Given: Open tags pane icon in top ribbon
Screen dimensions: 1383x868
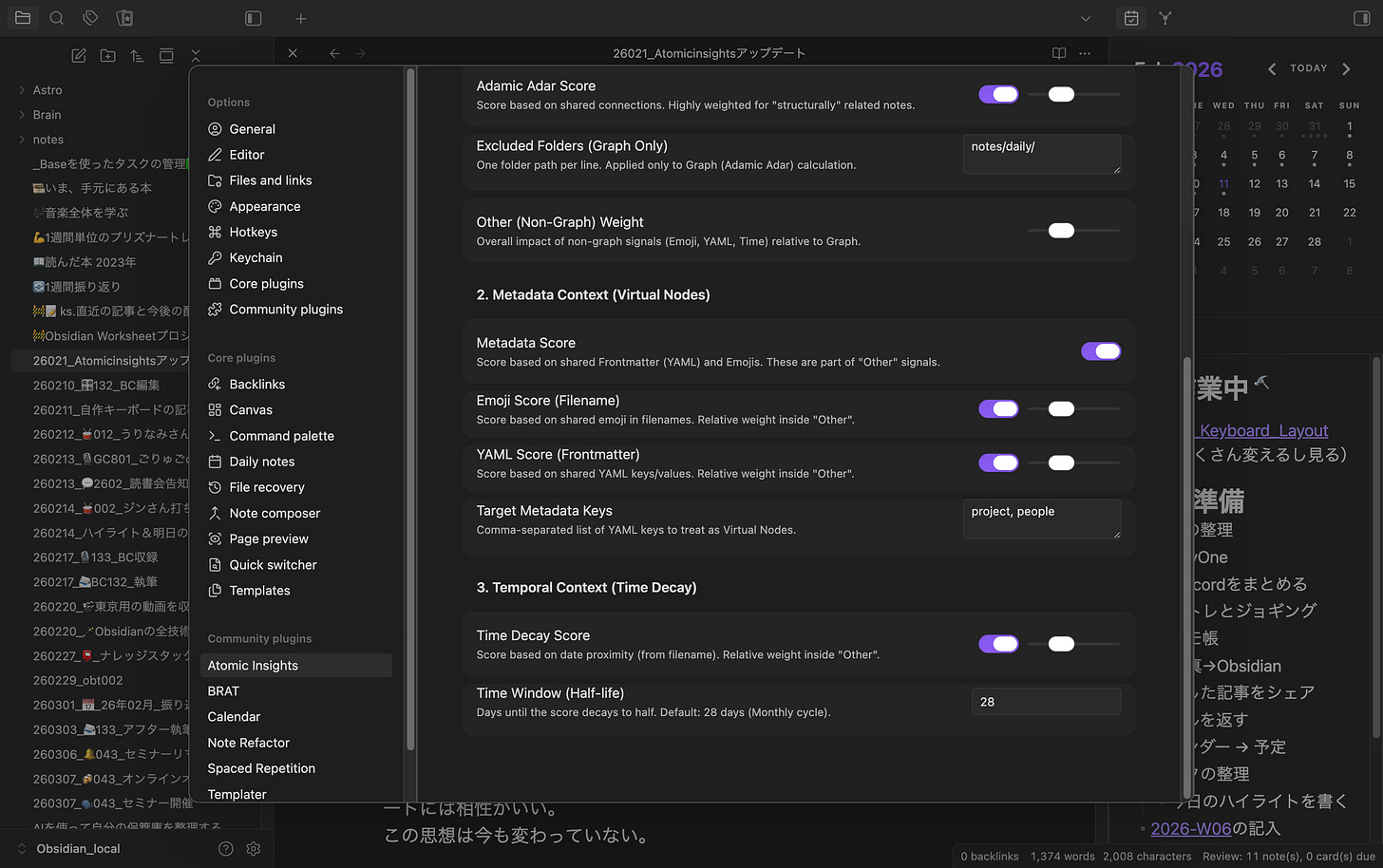Looking at the screenshot, I should [x=90, y=18].
